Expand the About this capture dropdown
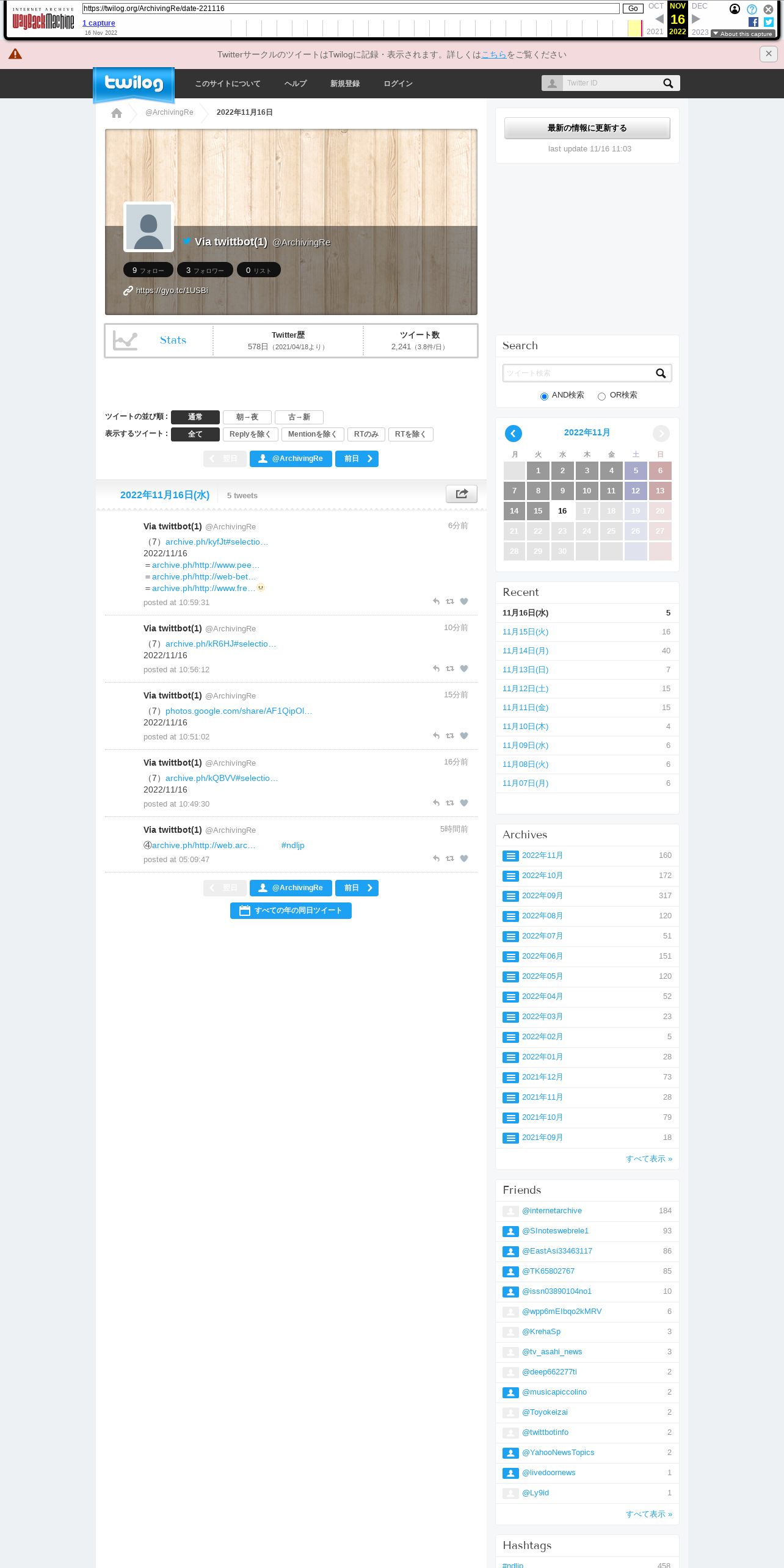Screen dimensions: 784x1568 (x=743, y=34)
